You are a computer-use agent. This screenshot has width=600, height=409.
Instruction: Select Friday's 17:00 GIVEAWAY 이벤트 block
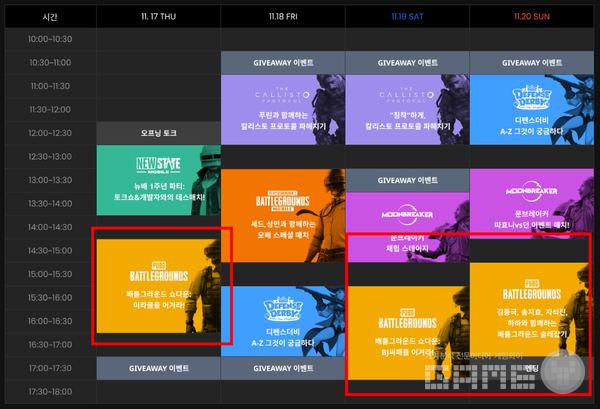(x=283, y=368)
